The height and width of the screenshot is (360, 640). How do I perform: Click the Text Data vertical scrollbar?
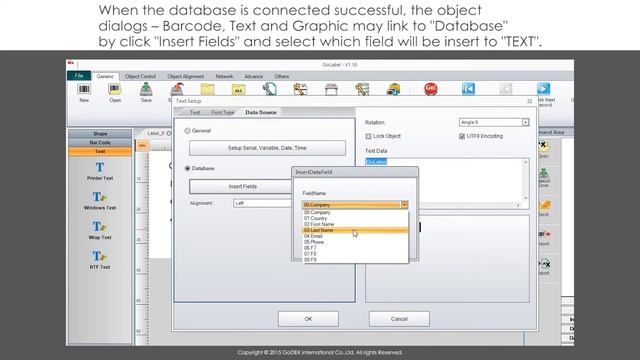point(526,180)
